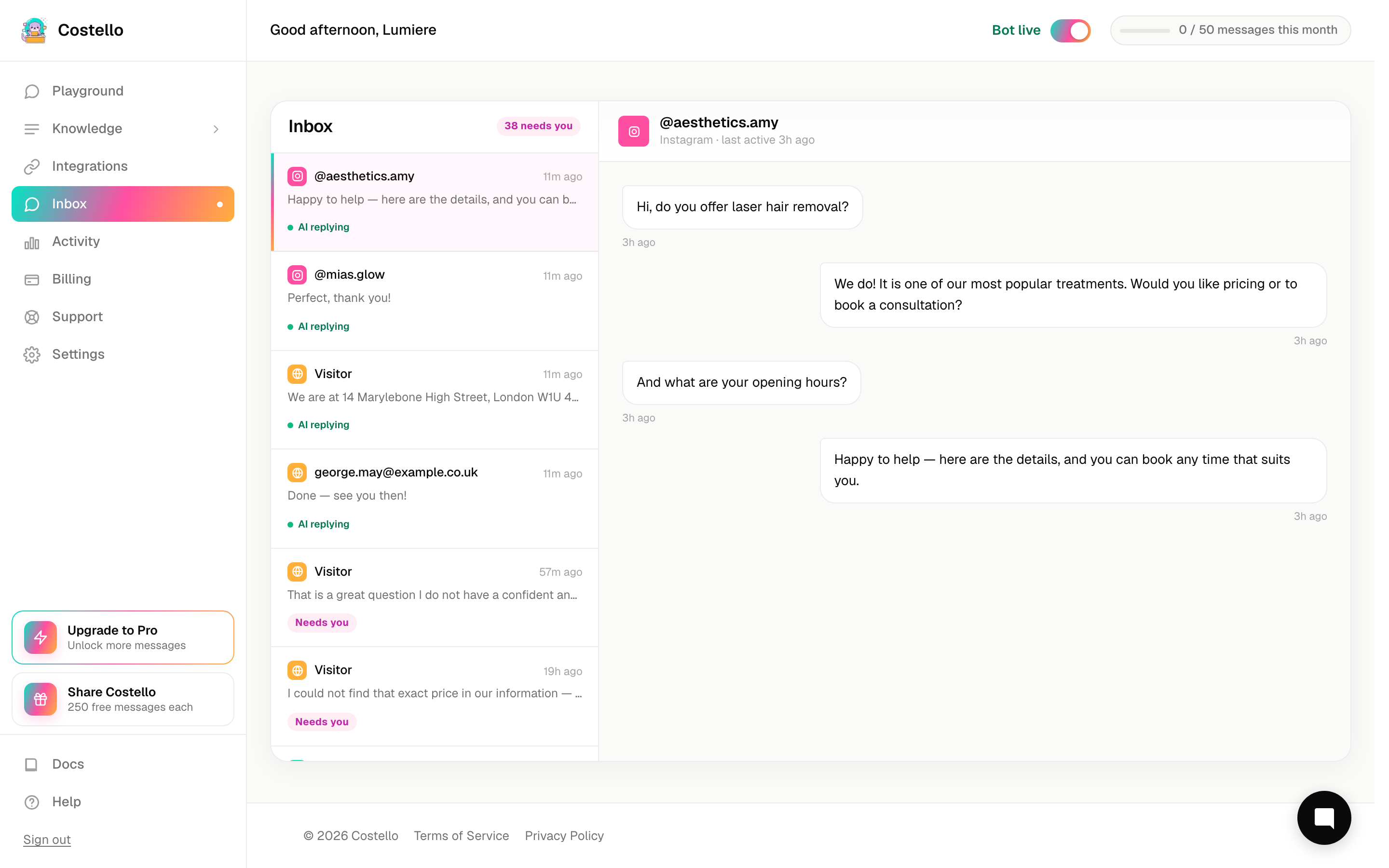Open the george.may@example.co.uk conversation
Image resolution: width=1389 pixels, height=868 pixels.
pos(435,498)
